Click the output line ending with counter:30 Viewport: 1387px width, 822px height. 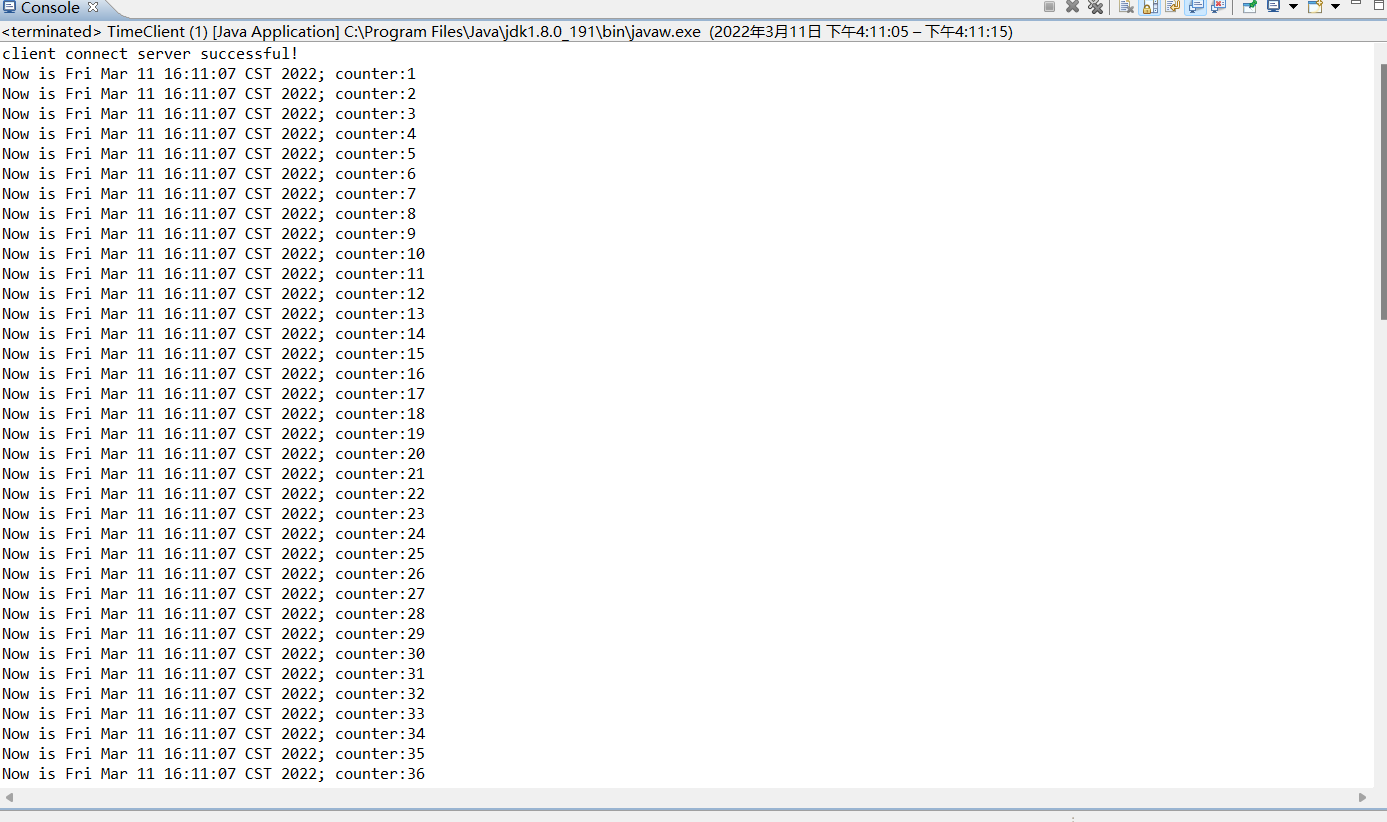tap(213, 654)
